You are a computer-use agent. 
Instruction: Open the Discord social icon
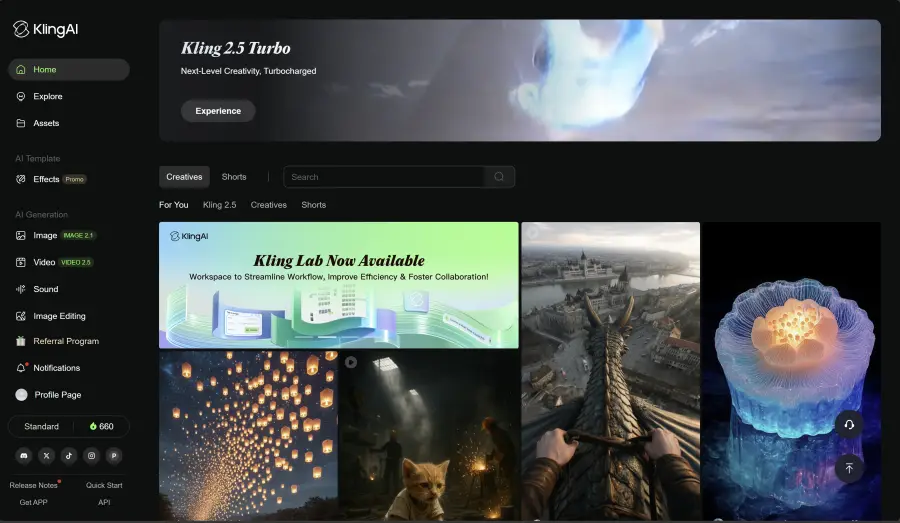23,455
